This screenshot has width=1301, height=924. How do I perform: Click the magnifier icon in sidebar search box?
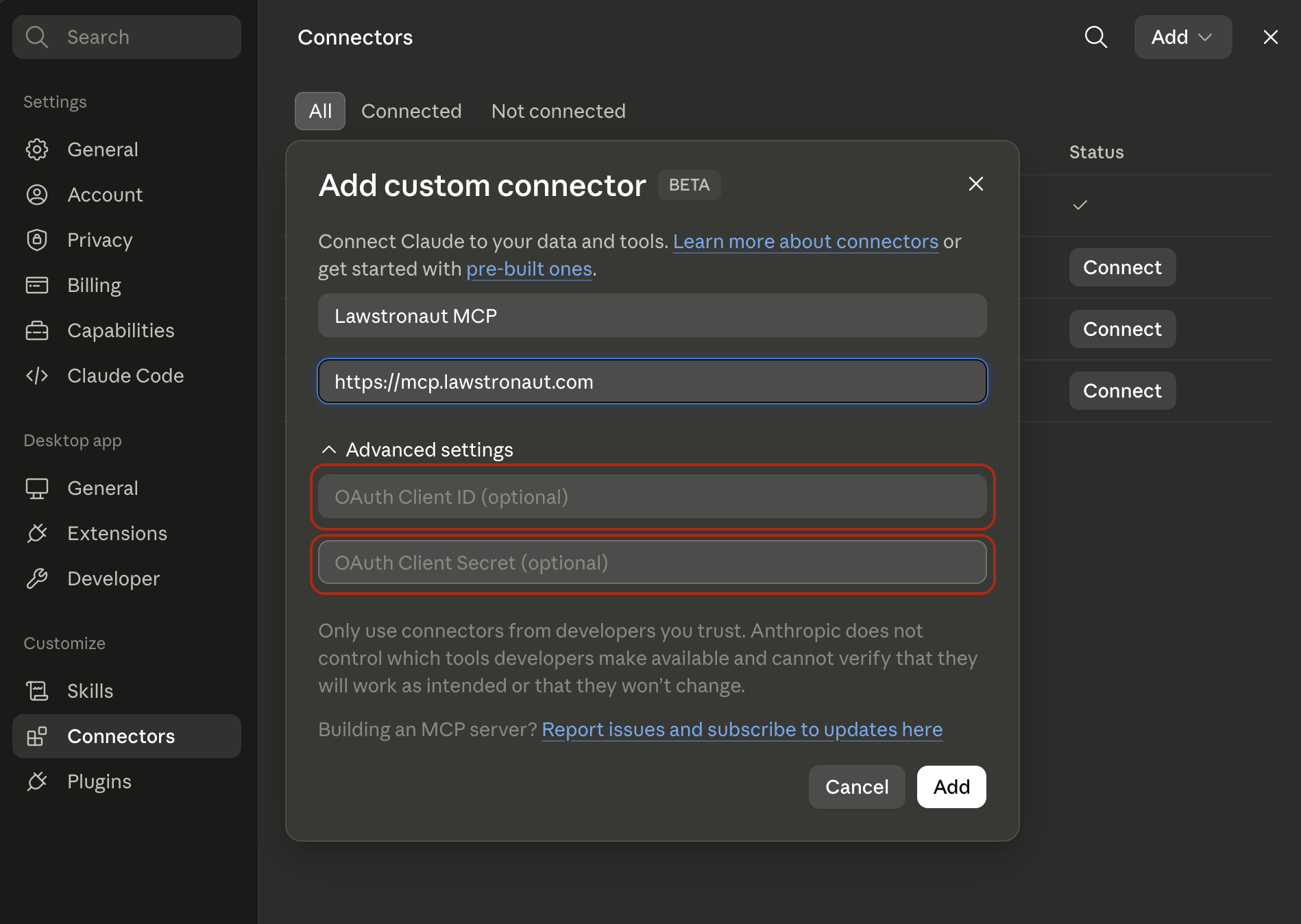[x=37, y=37]
